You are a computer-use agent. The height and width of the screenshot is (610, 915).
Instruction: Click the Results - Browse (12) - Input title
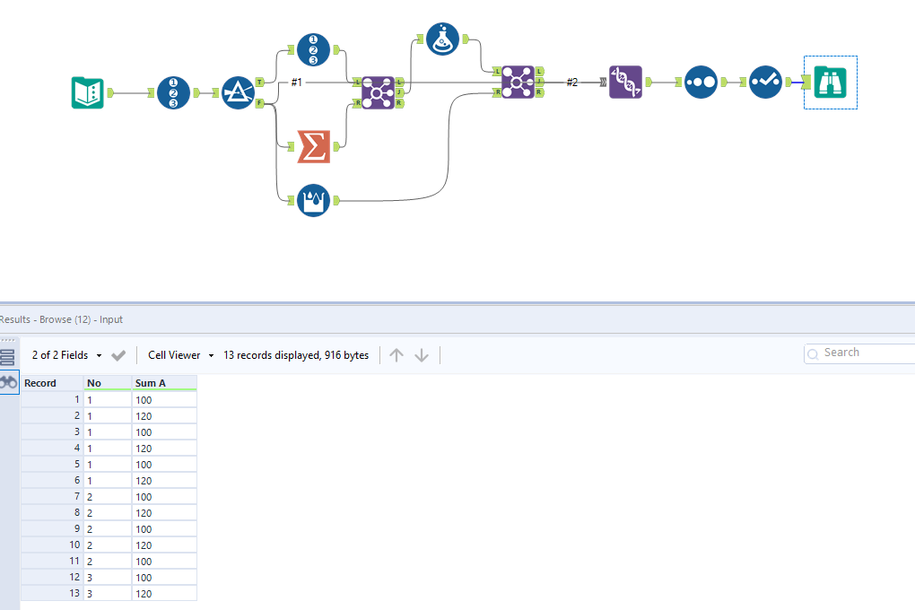click(x=61, y=319)
